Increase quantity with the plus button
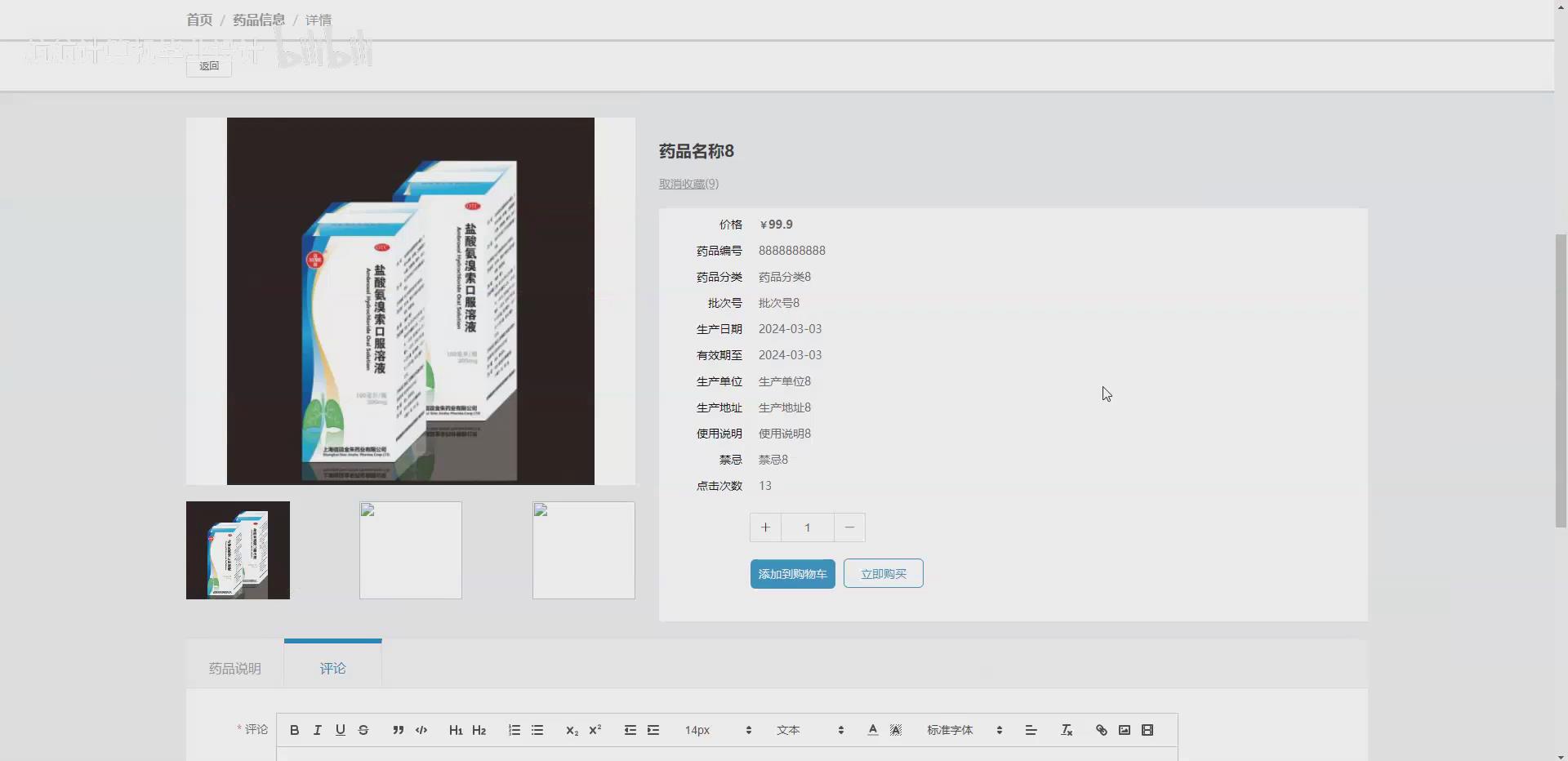 point(766,527)
